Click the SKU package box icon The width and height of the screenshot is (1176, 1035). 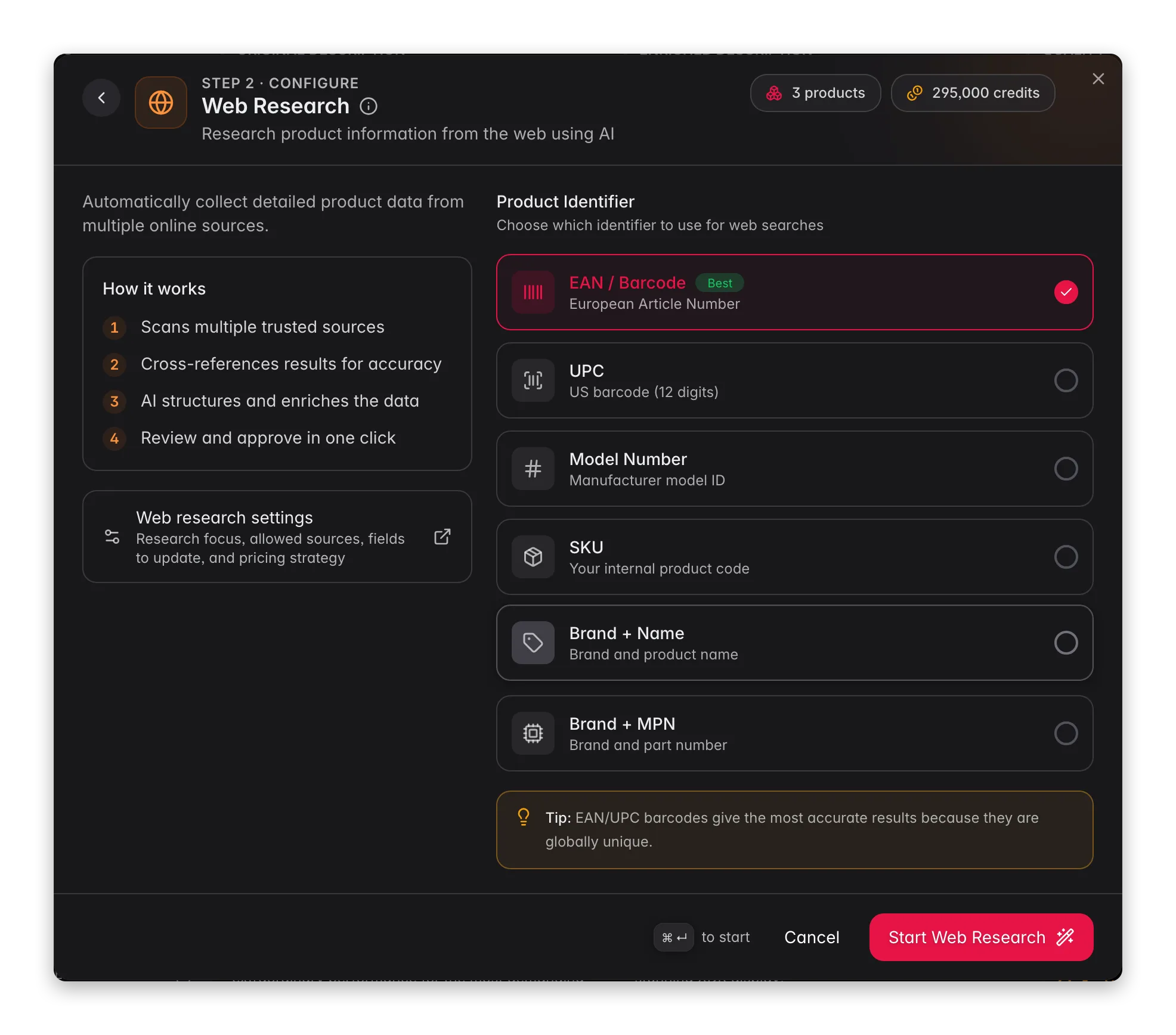[x=533, y=557]
